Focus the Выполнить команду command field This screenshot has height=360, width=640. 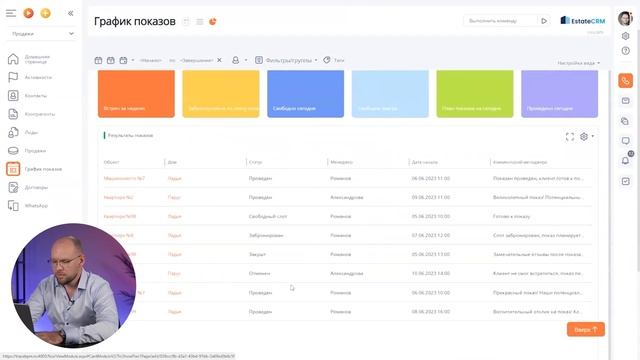tap(500, 20)
